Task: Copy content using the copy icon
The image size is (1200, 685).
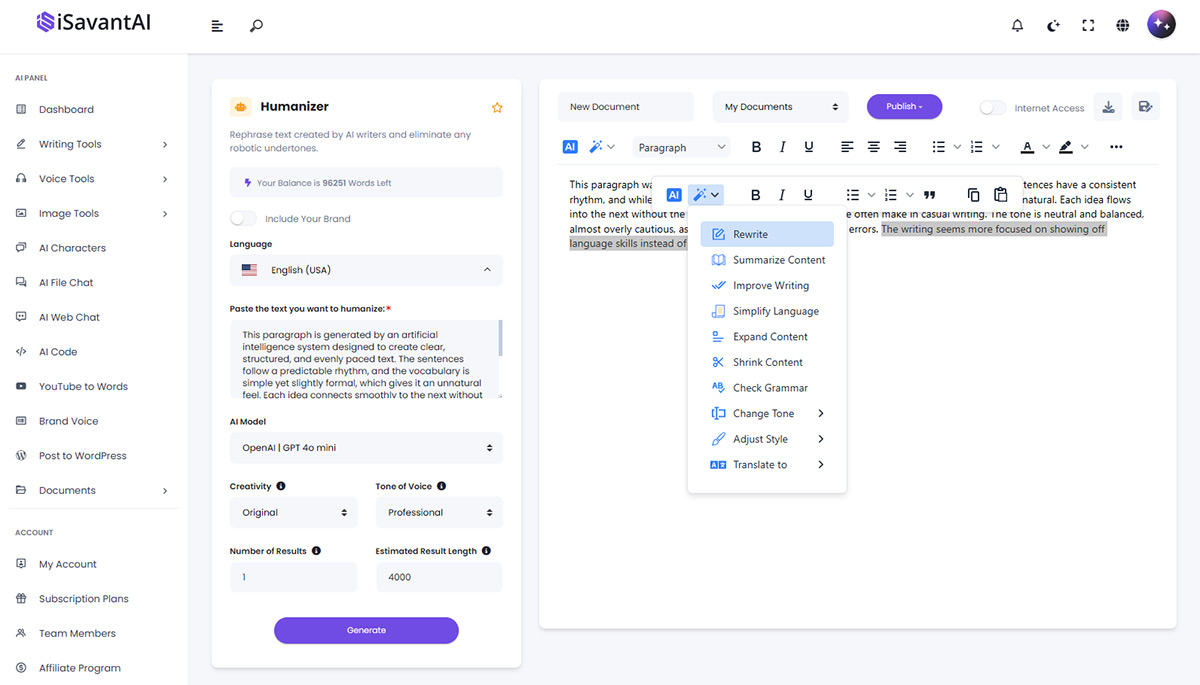Action: (973, 194)
